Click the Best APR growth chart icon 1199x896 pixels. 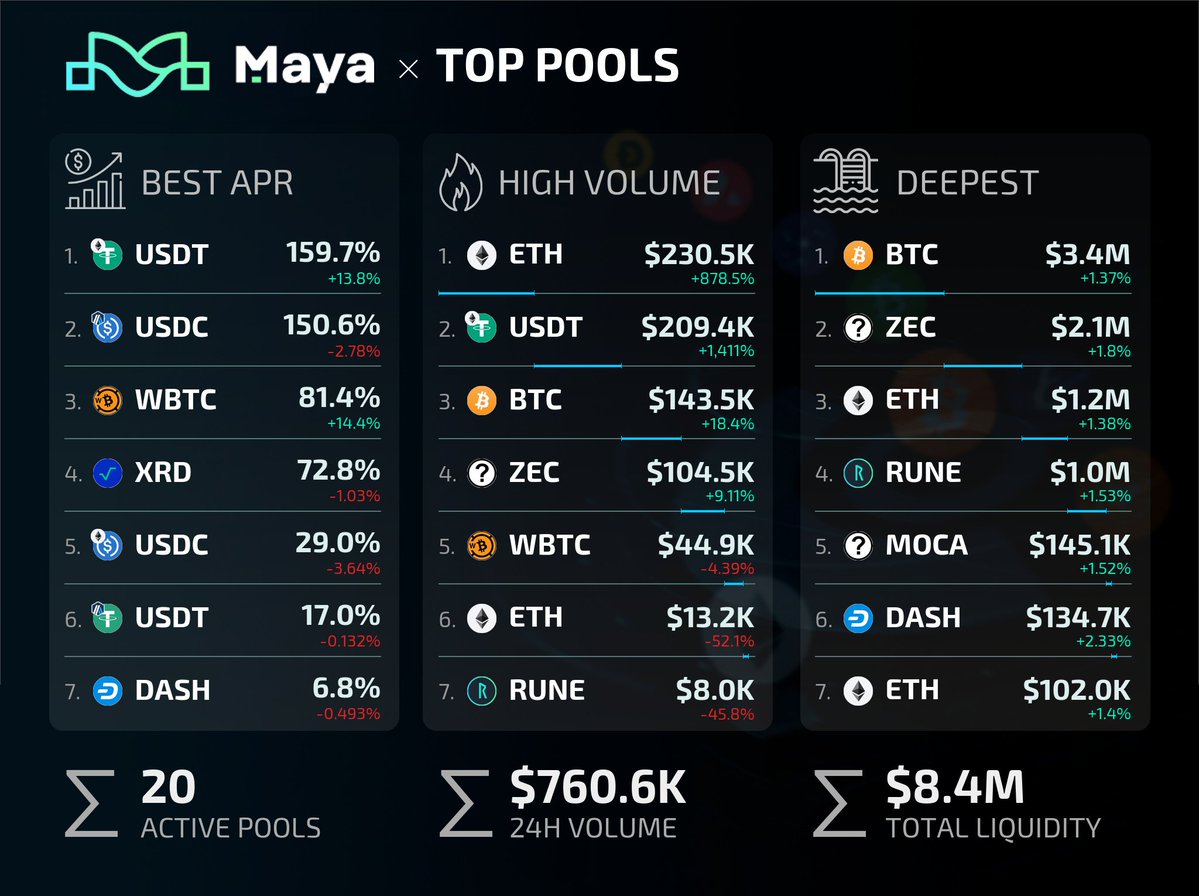pyautogui.click(x=95, y=180)
